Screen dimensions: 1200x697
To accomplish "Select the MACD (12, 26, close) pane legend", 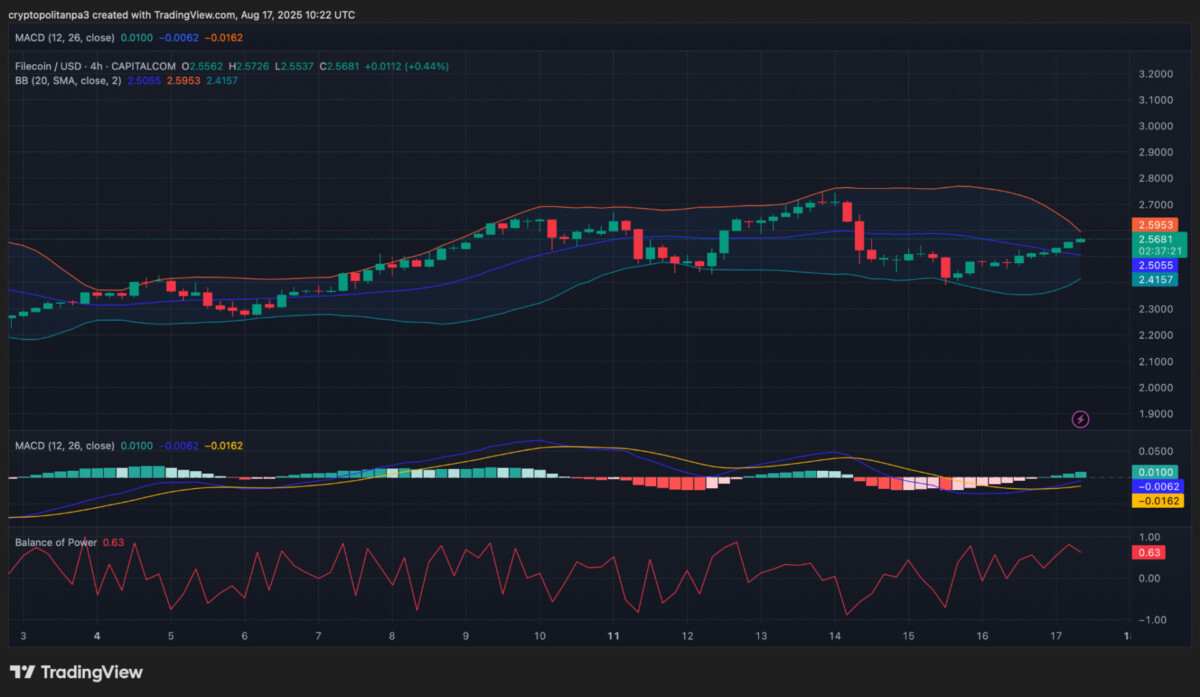I will (64, 445).
